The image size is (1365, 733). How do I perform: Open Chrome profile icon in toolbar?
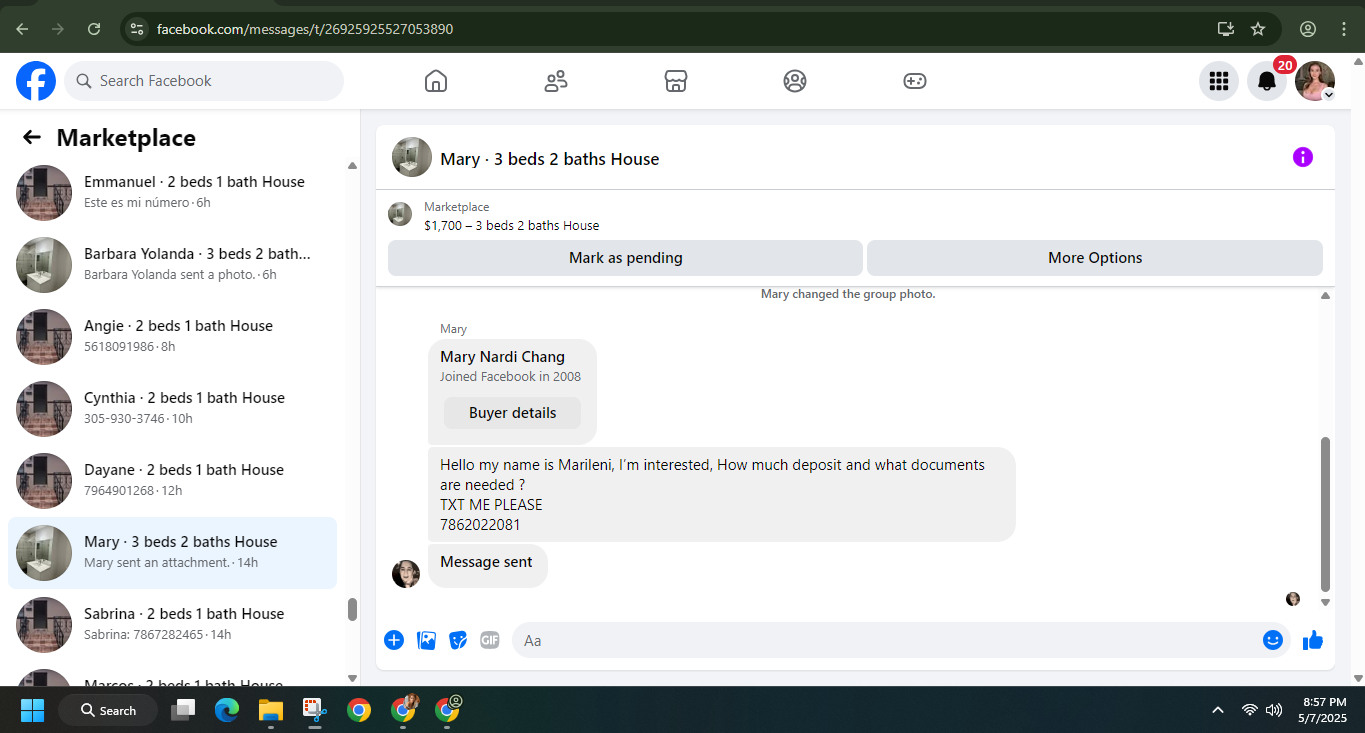(x=1308, y=29)
